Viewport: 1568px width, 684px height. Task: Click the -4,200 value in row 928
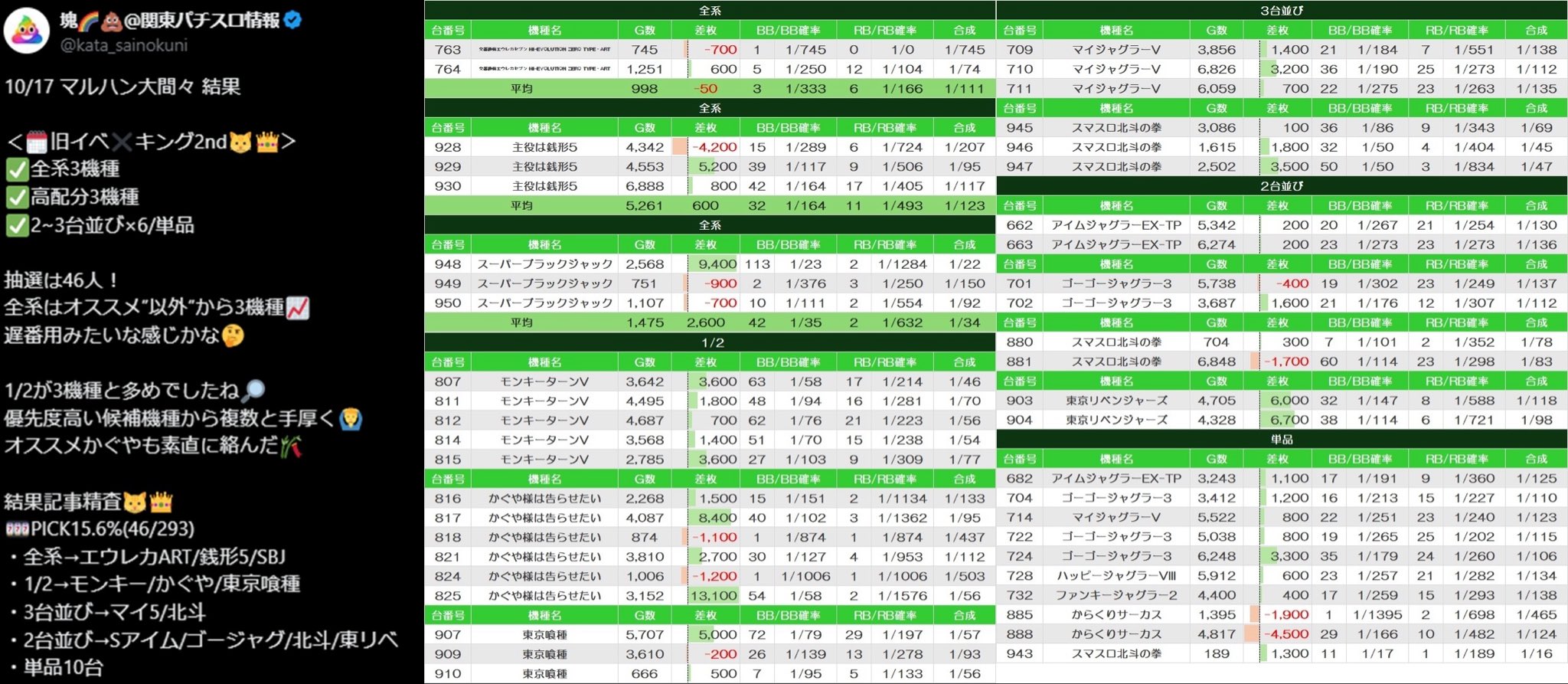714,147
